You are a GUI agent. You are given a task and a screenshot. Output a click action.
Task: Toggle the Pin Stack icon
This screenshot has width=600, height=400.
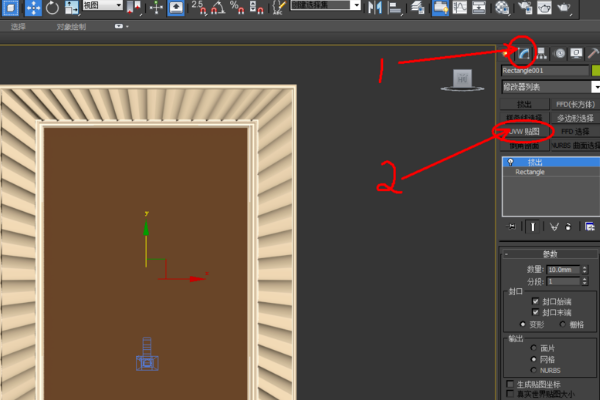tap(512, 227)
